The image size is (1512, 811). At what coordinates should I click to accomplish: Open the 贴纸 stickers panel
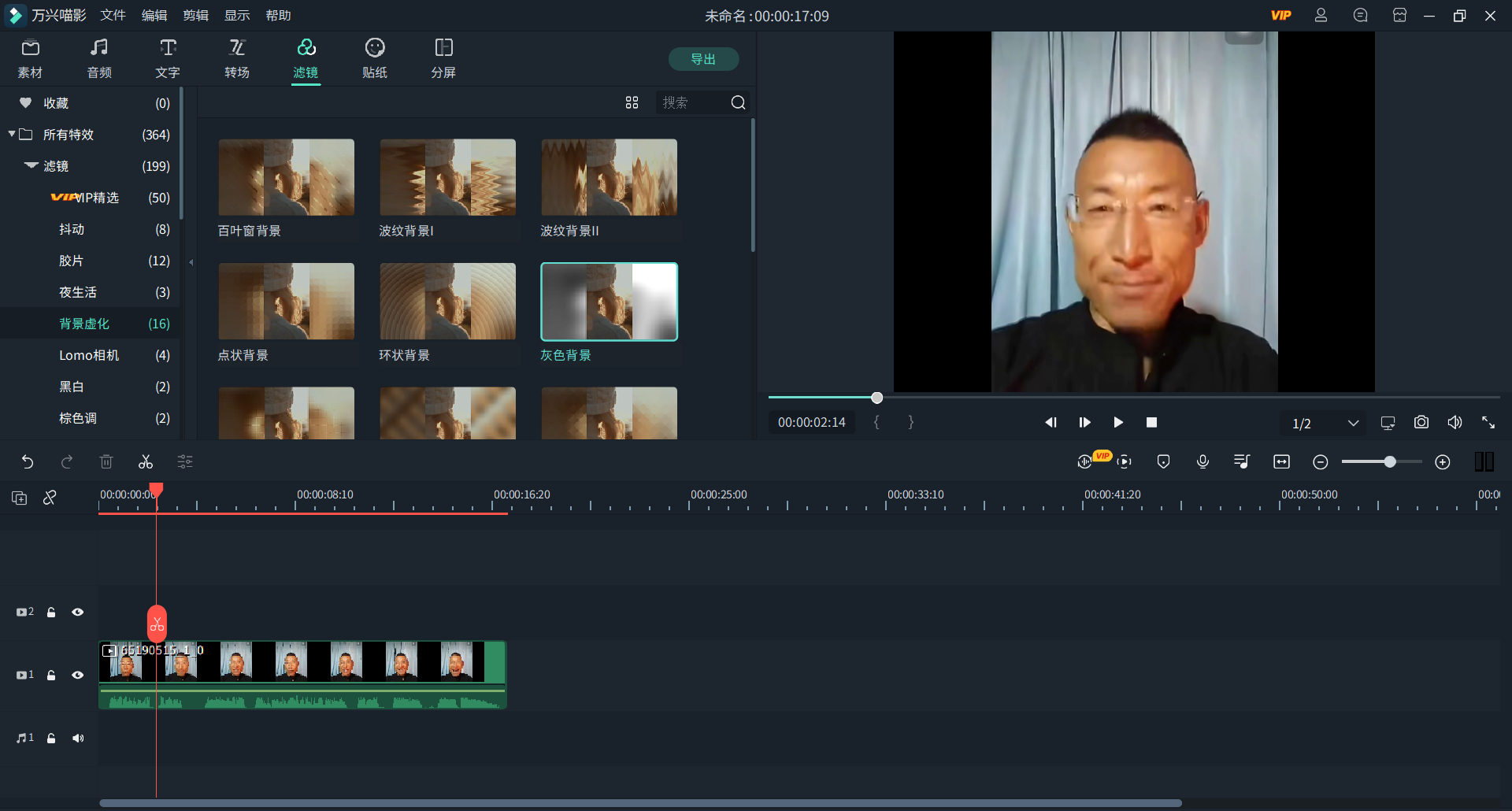[x=375, y=58]
